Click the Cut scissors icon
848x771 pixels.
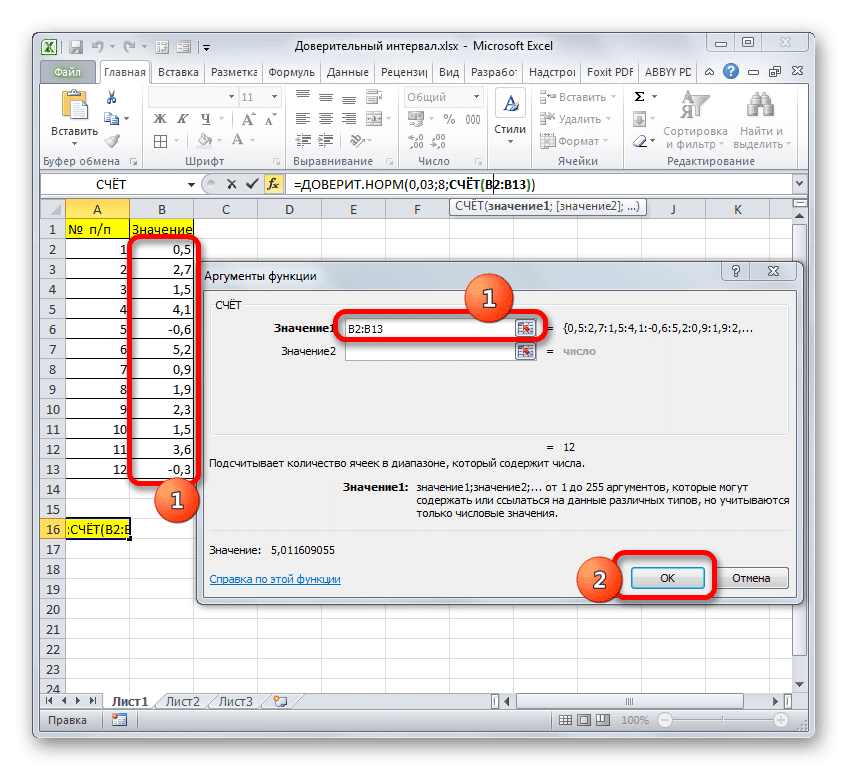tap(111, 97)
